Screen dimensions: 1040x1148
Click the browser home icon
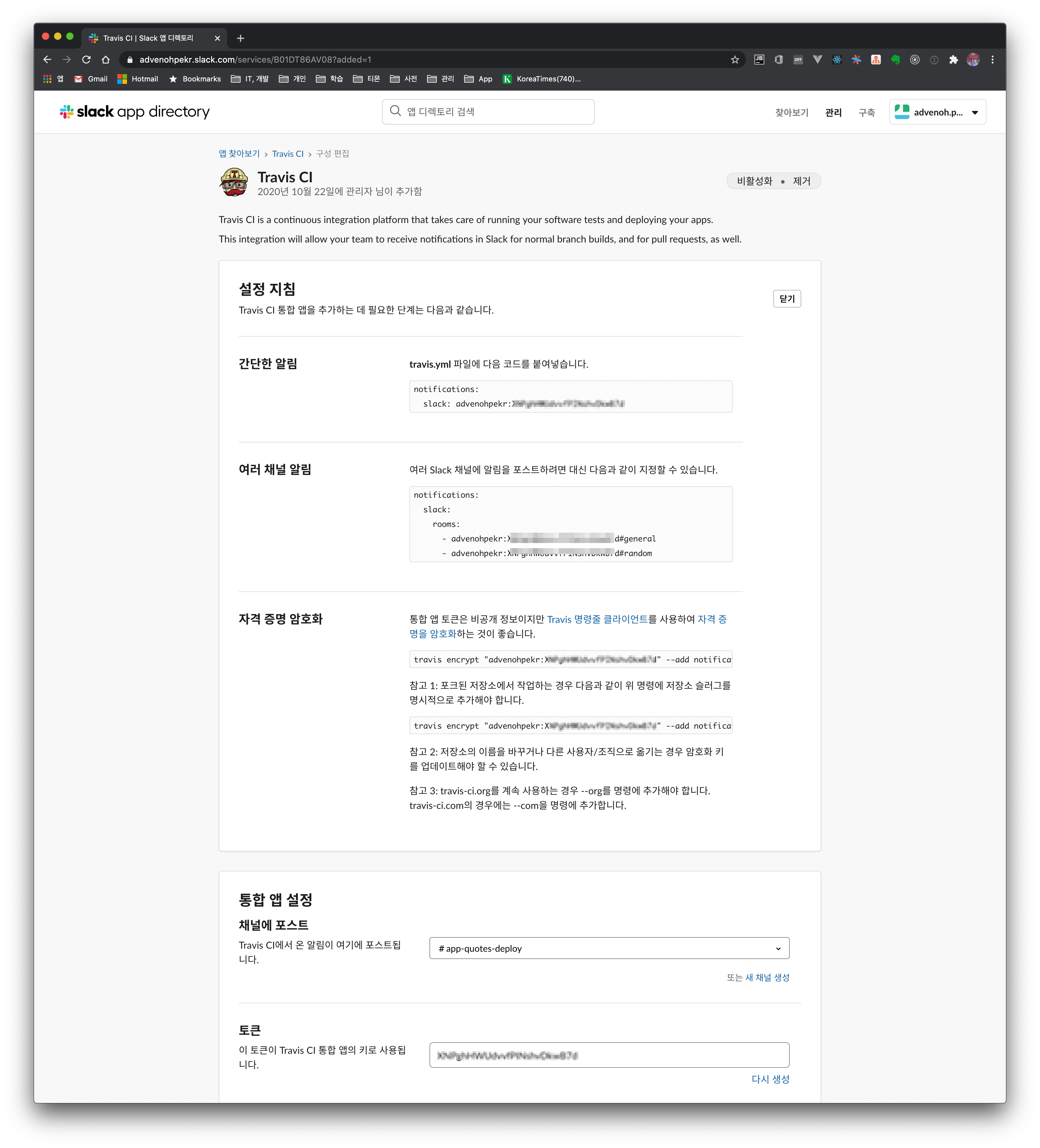point(106,60)
